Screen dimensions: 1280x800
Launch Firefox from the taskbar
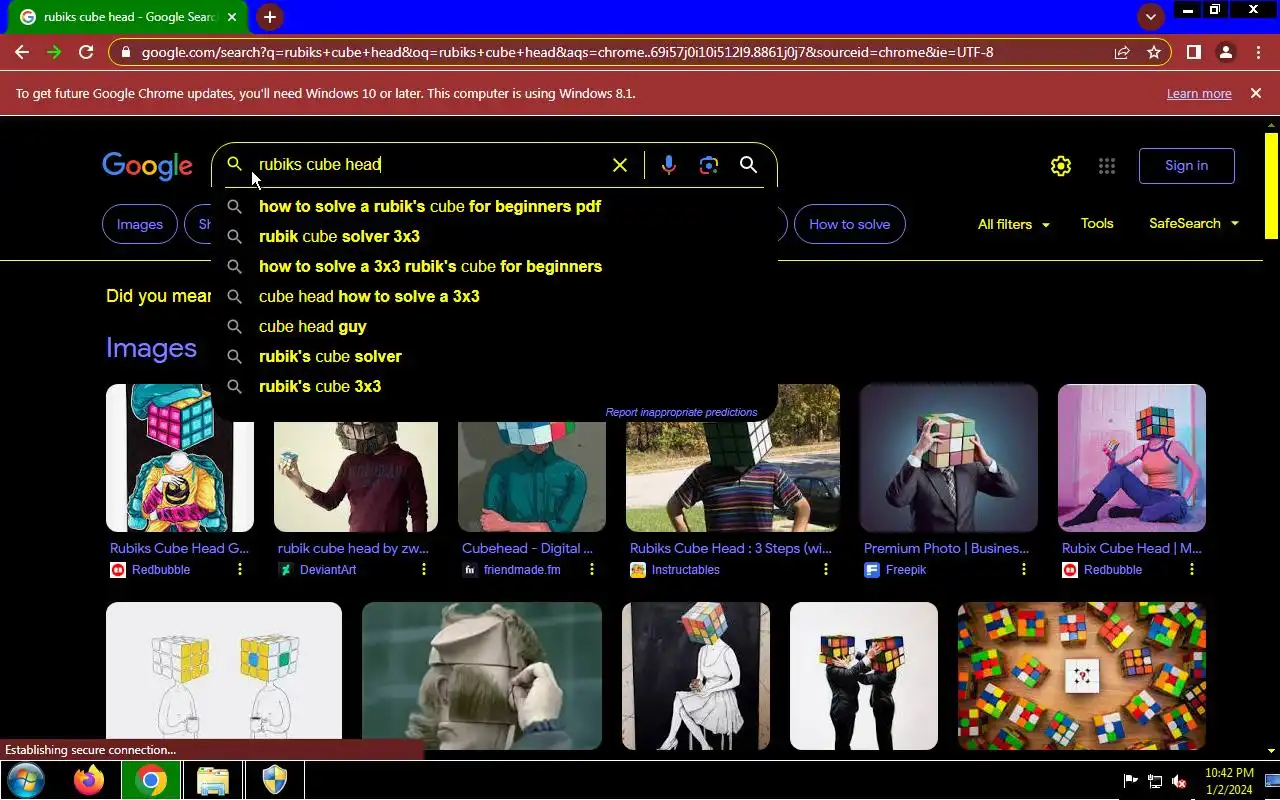click(x=89, y=780)
